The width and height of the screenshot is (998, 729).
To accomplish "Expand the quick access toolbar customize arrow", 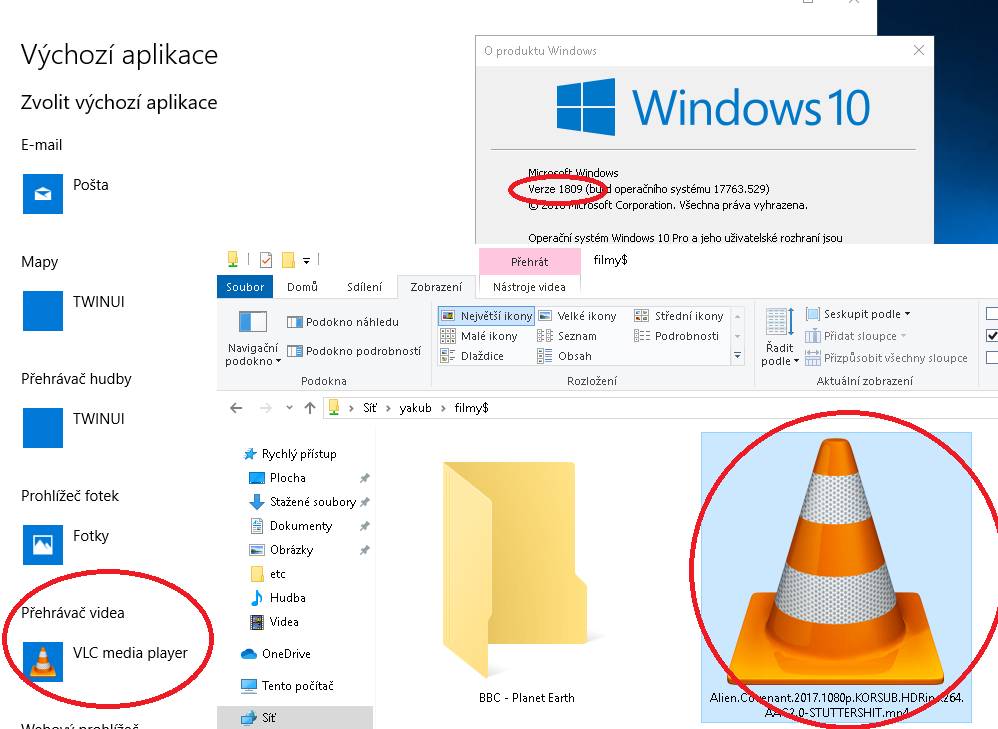I will click(x=306, y=260).
